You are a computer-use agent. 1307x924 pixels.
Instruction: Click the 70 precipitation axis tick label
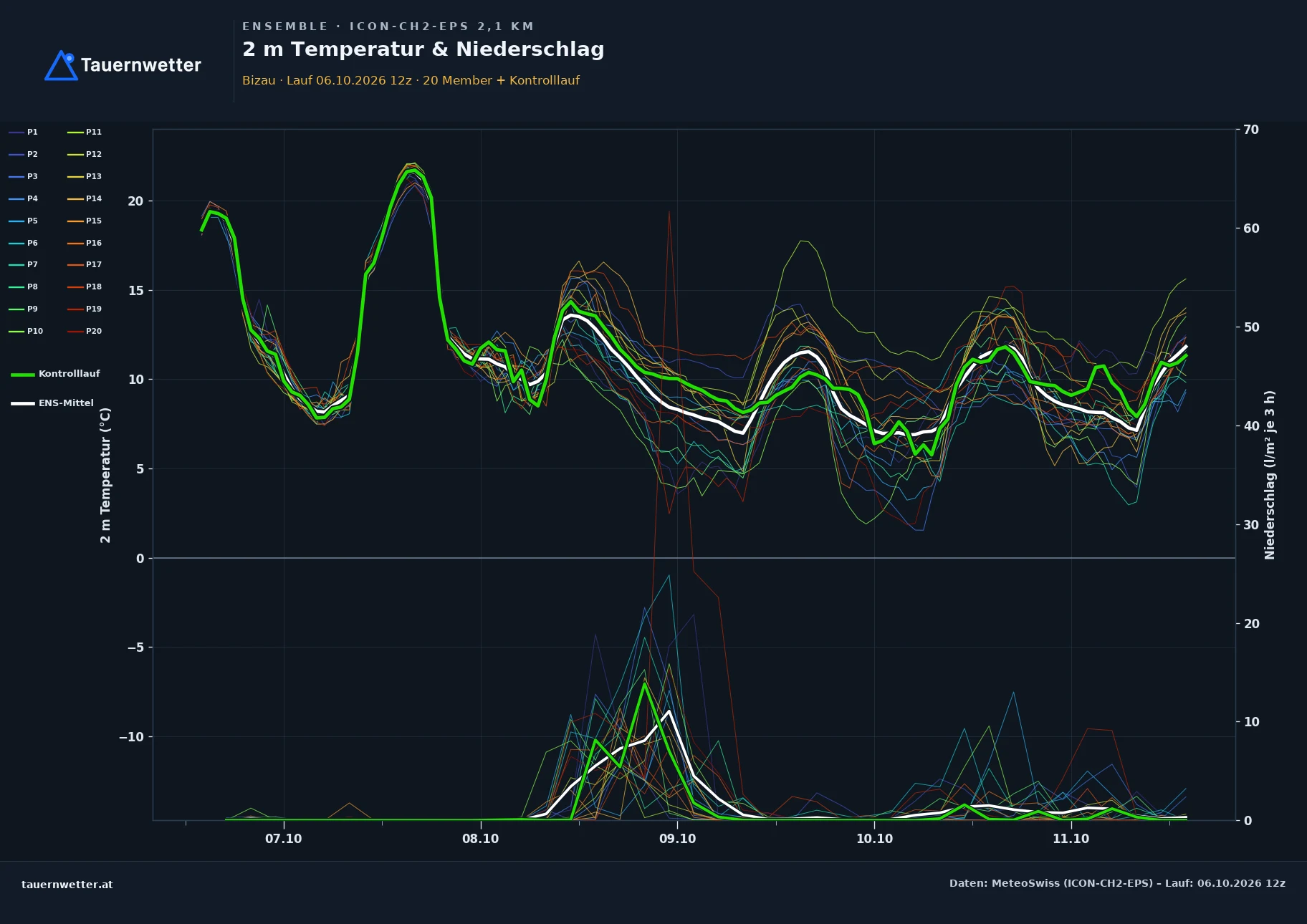coord(1251,130)
